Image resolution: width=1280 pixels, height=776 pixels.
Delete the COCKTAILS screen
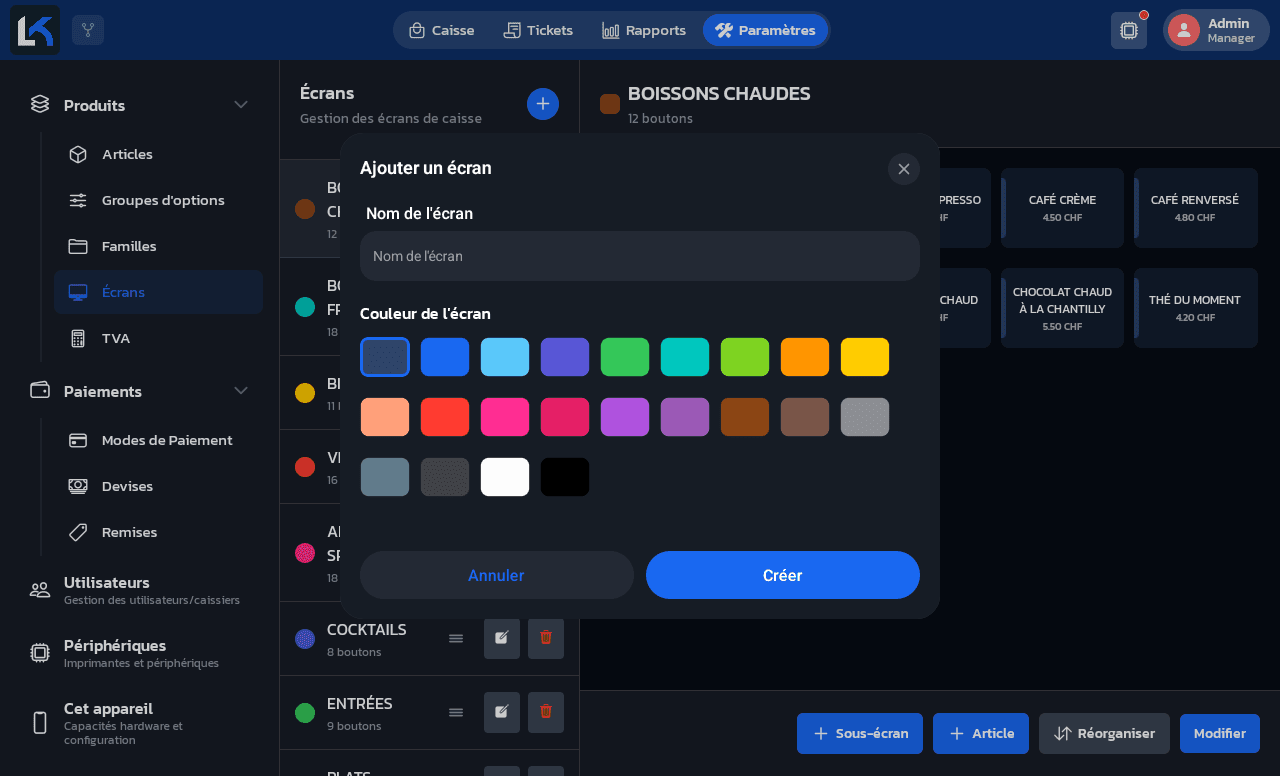546,638
